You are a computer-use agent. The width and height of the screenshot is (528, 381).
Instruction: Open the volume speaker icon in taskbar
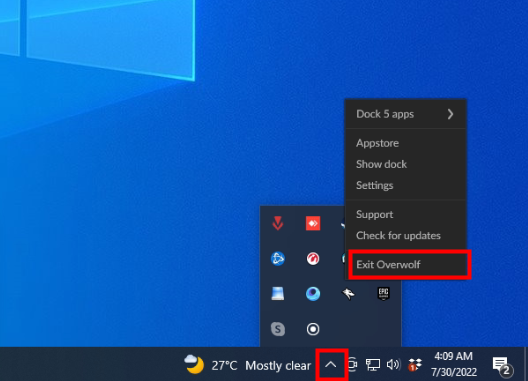393,364
